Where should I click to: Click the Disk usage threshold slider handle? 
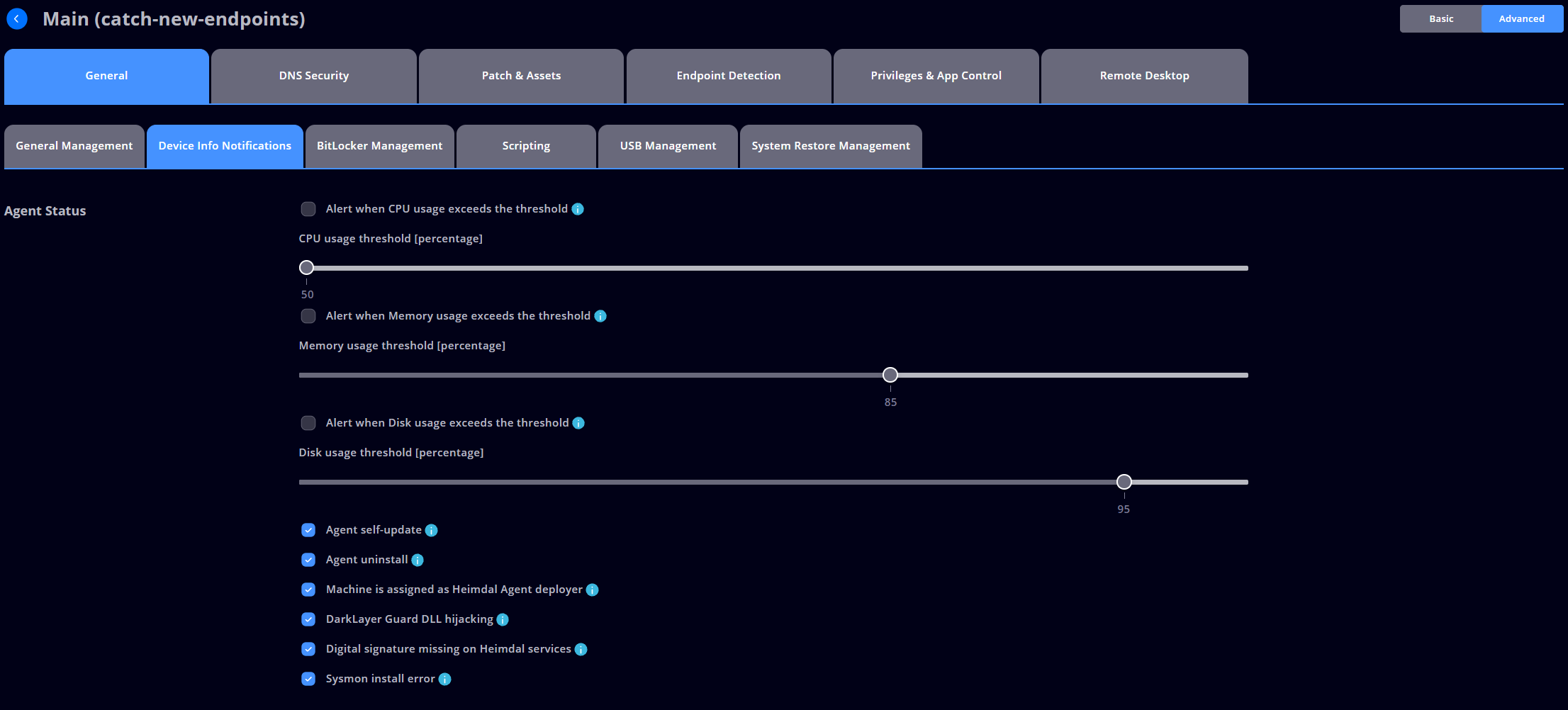[x=1124, y=482]
